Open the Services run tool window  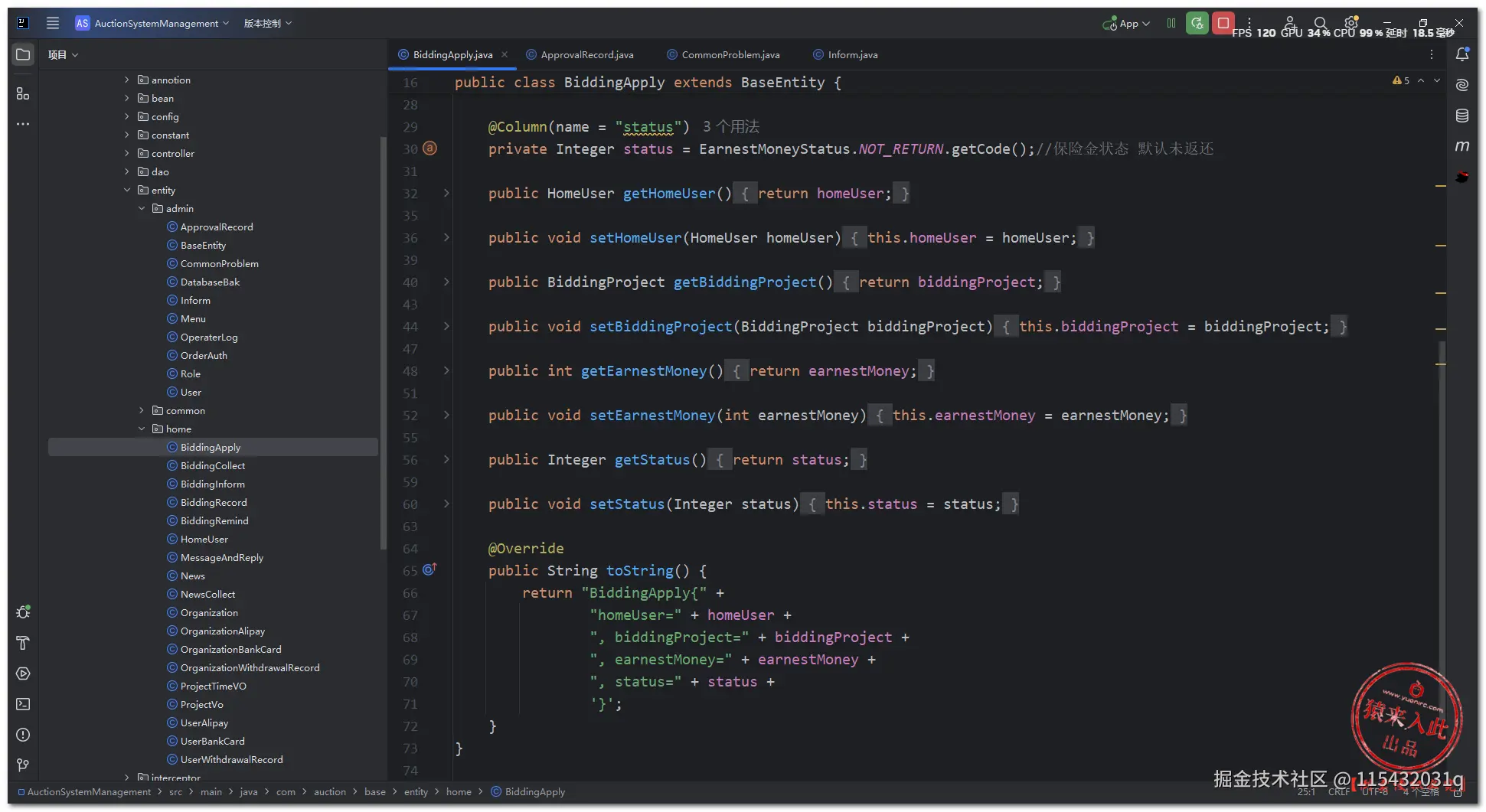click(23, 673)
